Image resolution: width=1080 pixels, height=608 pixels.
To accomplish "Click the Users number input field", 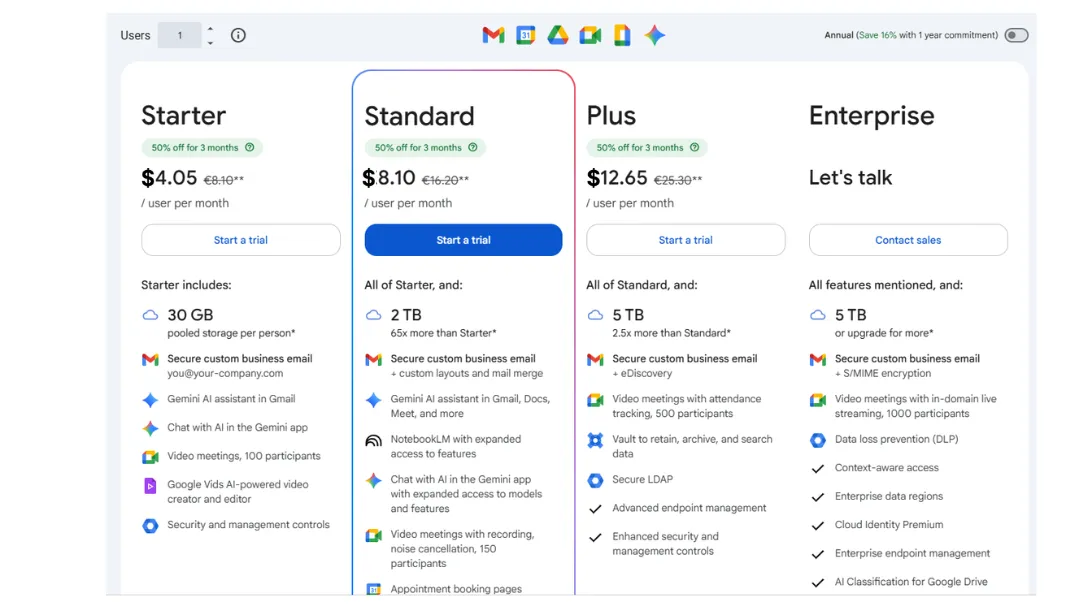I will coord(180,35).
